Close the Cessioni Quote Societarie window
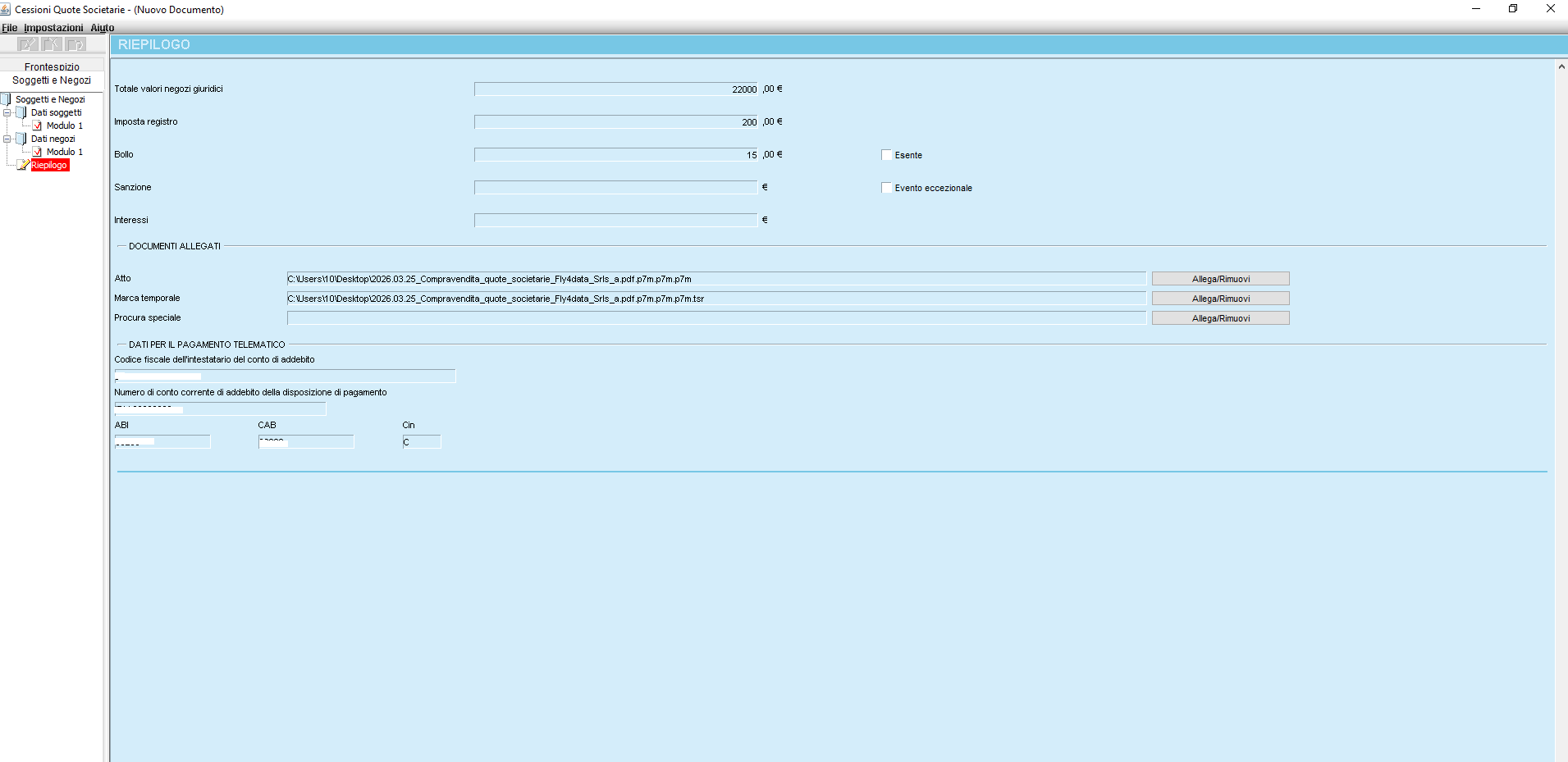1568x762 pixels. click(x=1550, y=9)
